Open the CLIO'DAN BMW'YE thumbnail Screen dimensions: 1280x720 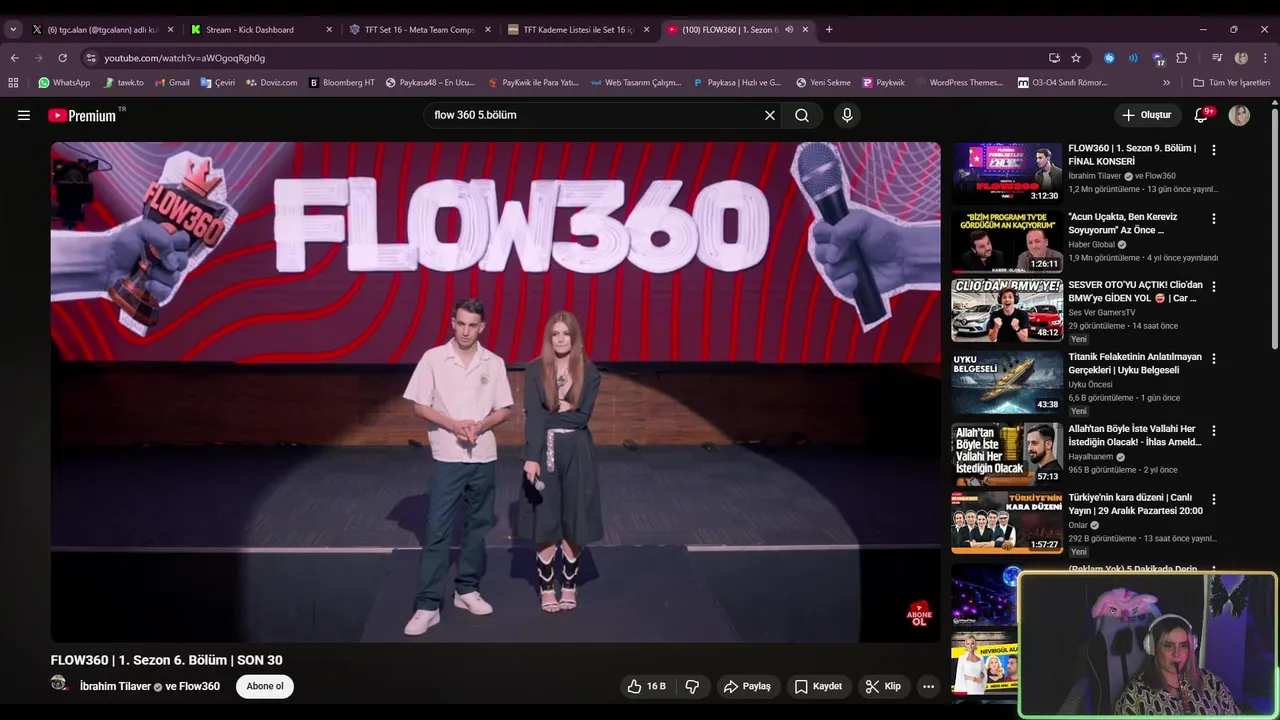(x=1007, y=310)
